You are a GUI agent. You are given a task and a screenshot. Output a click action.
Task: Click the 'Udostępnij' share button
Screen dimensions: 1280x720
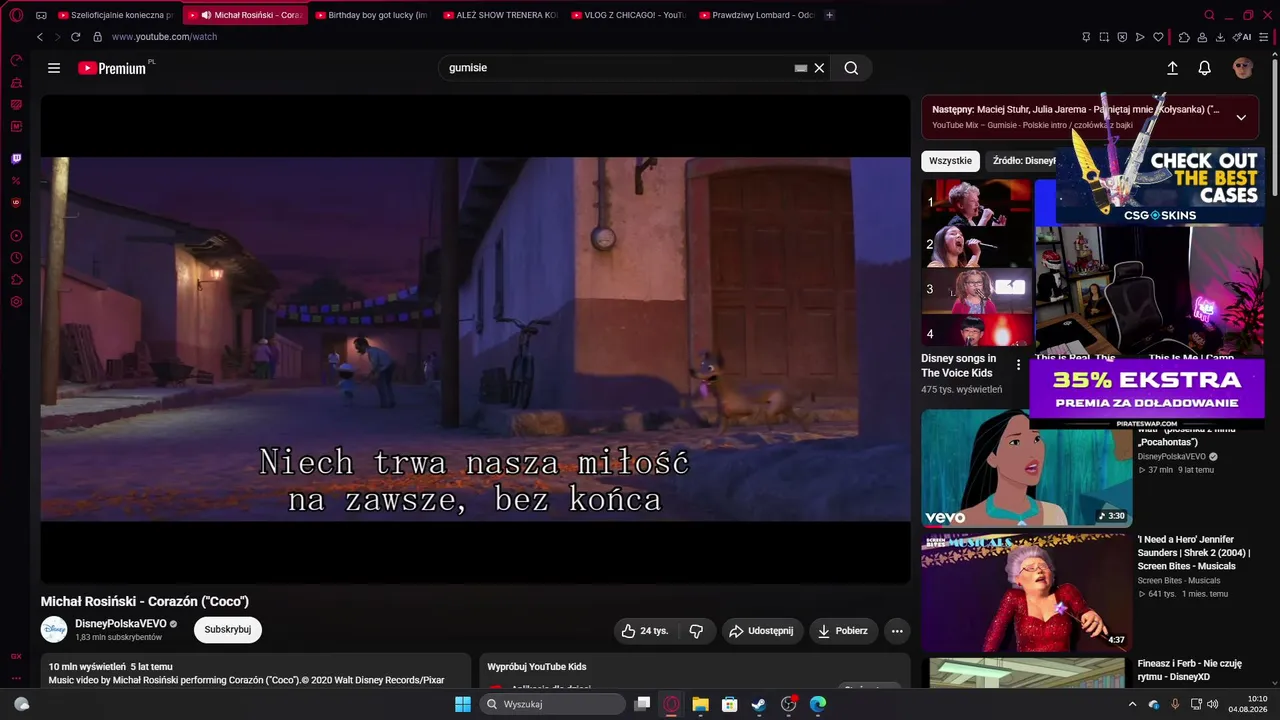(762, 631)
